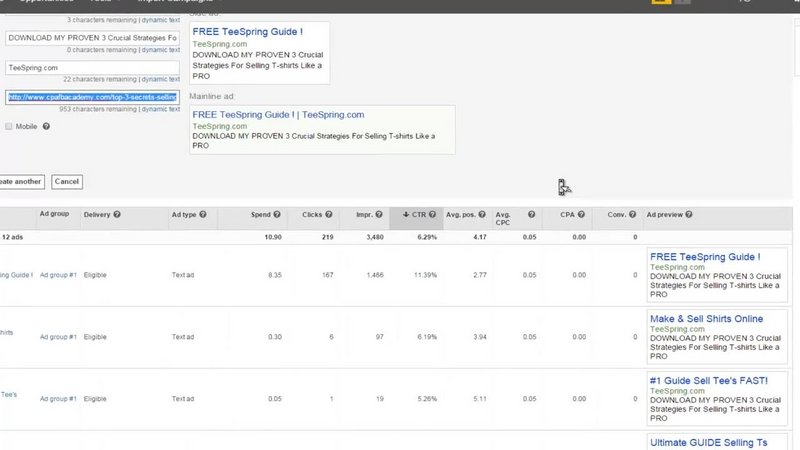The width and height of the screenshot is (800, 450).
Task: Open mainline ad FREE TeeSpring Guide headline
Action: coord(278,115)
